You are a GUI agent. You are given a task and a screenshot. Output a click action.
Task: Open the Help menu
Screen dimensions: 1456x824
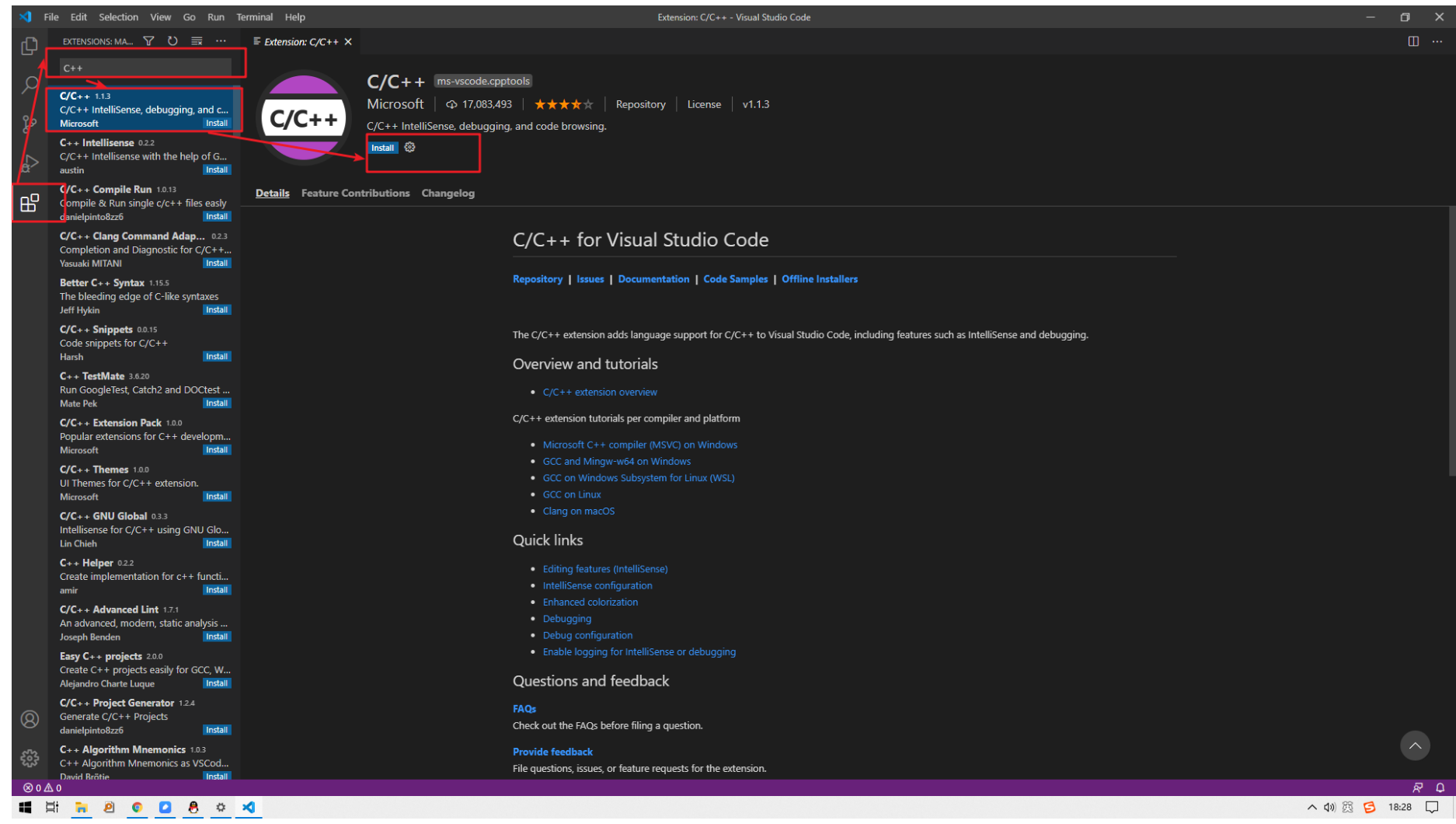coord(294,17)
